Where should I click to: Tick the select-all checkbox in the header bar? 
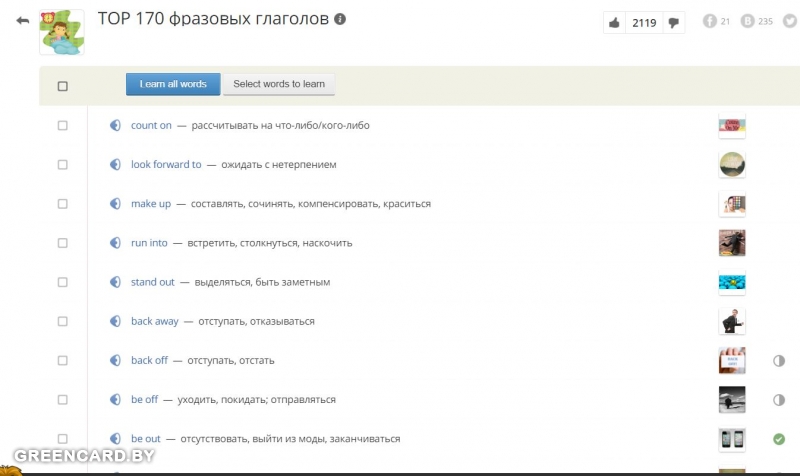click(x=62, y=86)
